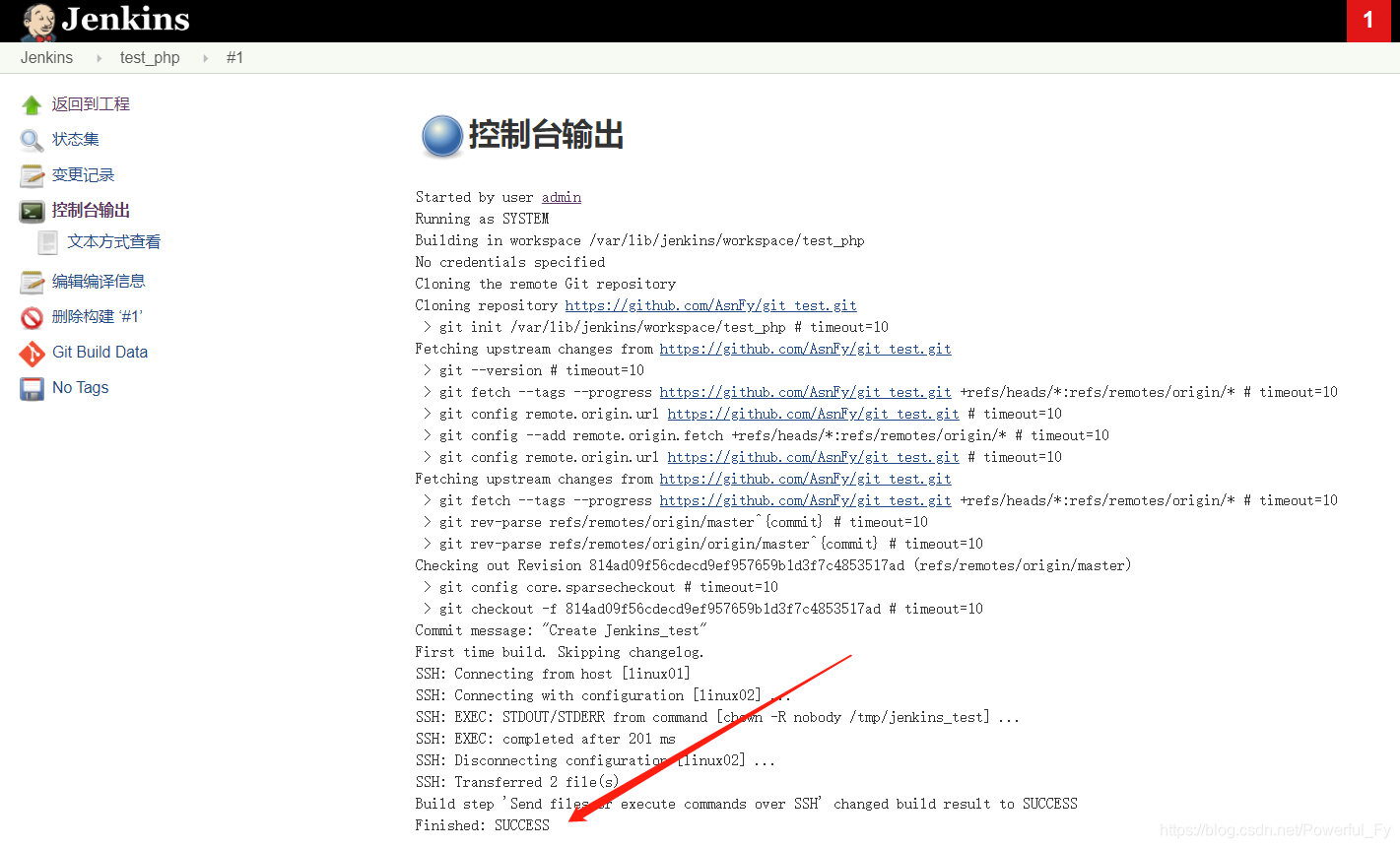The image size is (1400, 848).
Task: Open Cloning repository git_test.git URL
Action: [711, 305]
